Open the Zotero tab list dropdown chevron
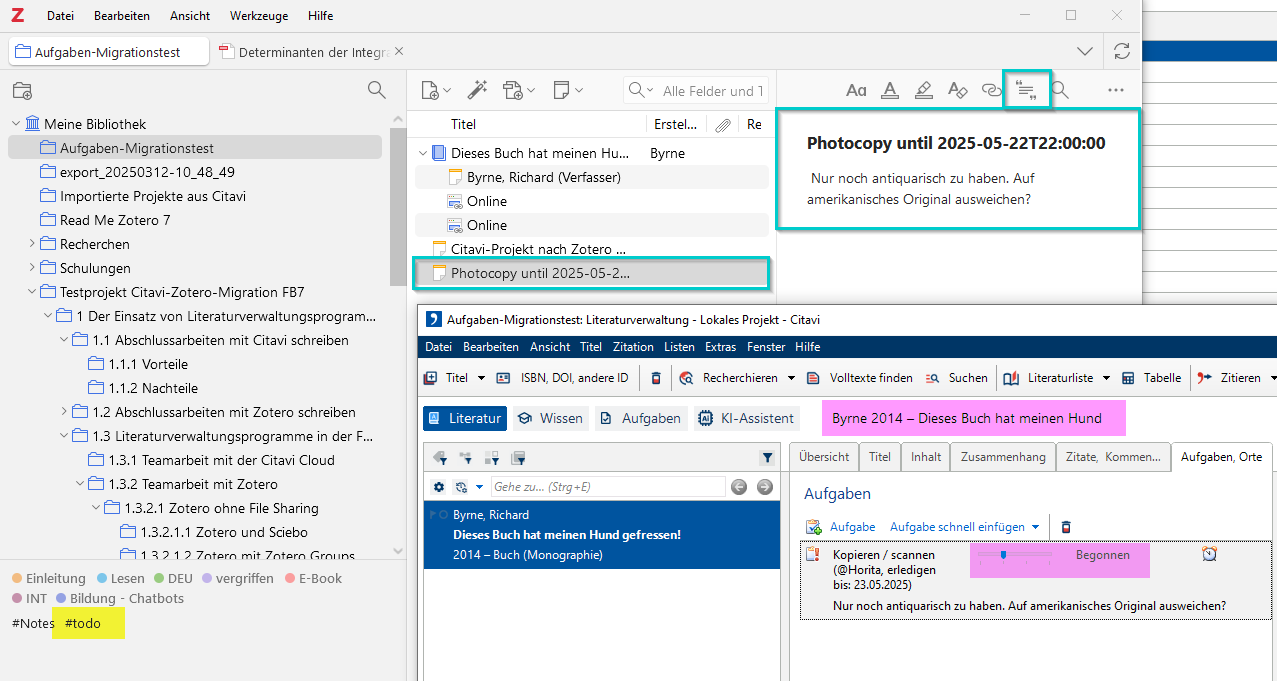 point(1084,51)
